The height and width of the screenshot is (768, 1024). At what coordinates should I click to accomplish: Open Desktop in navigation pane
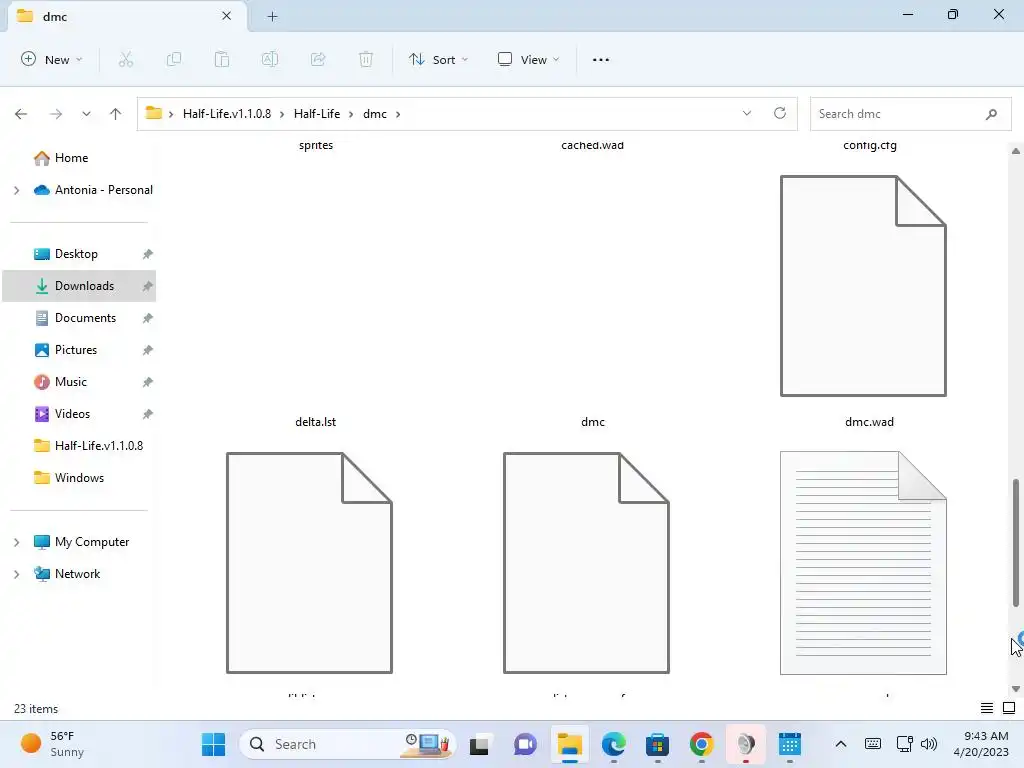pyautogui.click(x=76, y=254)
